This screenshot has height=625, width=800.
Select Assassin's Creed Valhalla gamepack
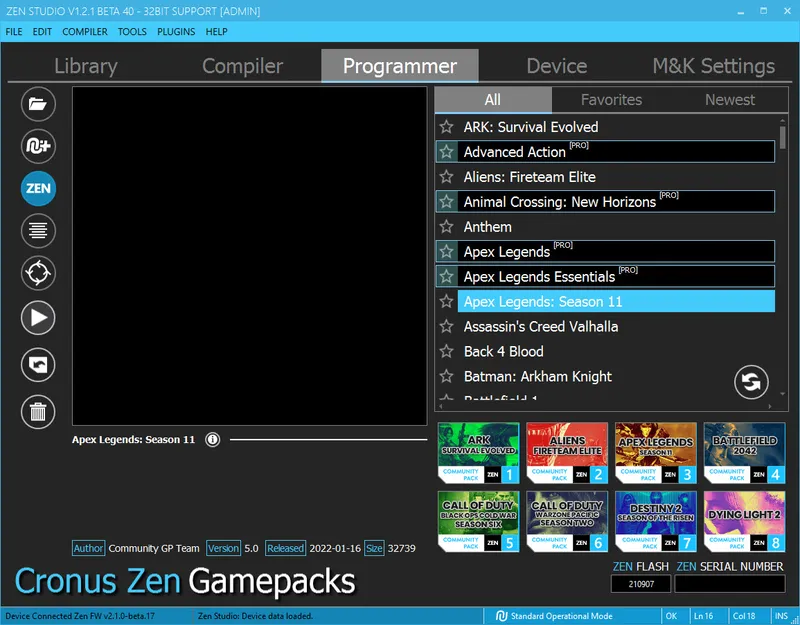tap(540, 326)
